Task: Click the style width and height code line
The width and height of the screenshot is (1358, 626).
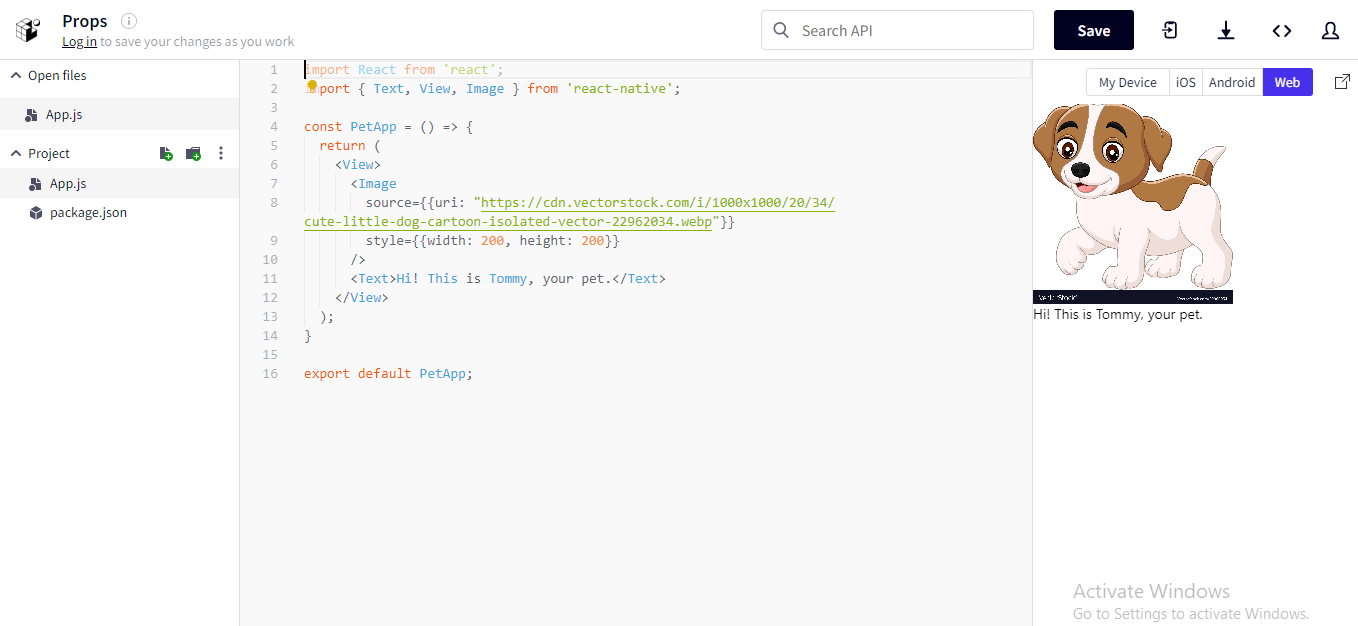Action: coord(493,240)
